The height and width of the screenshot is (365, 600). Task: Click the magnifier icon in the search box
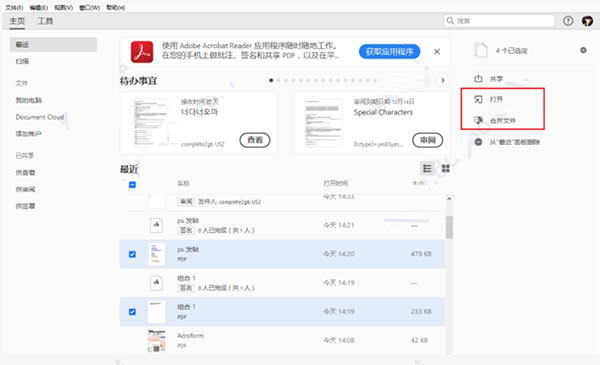click(450, 21)
